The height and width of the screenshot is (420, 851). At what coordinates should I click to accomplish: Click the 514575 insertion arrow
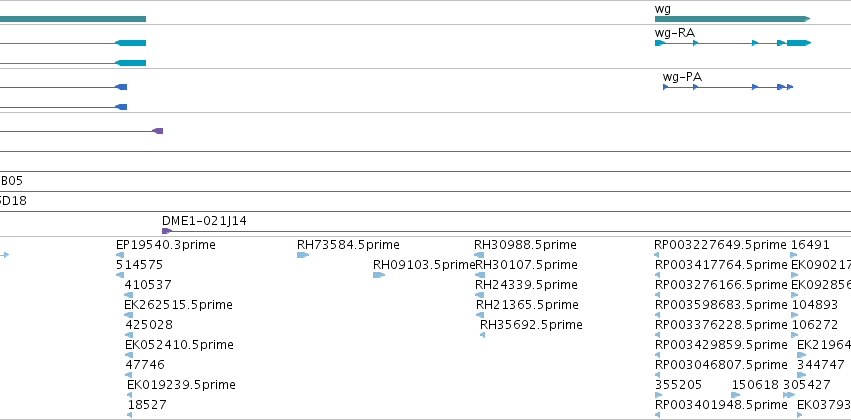point(120,275)
